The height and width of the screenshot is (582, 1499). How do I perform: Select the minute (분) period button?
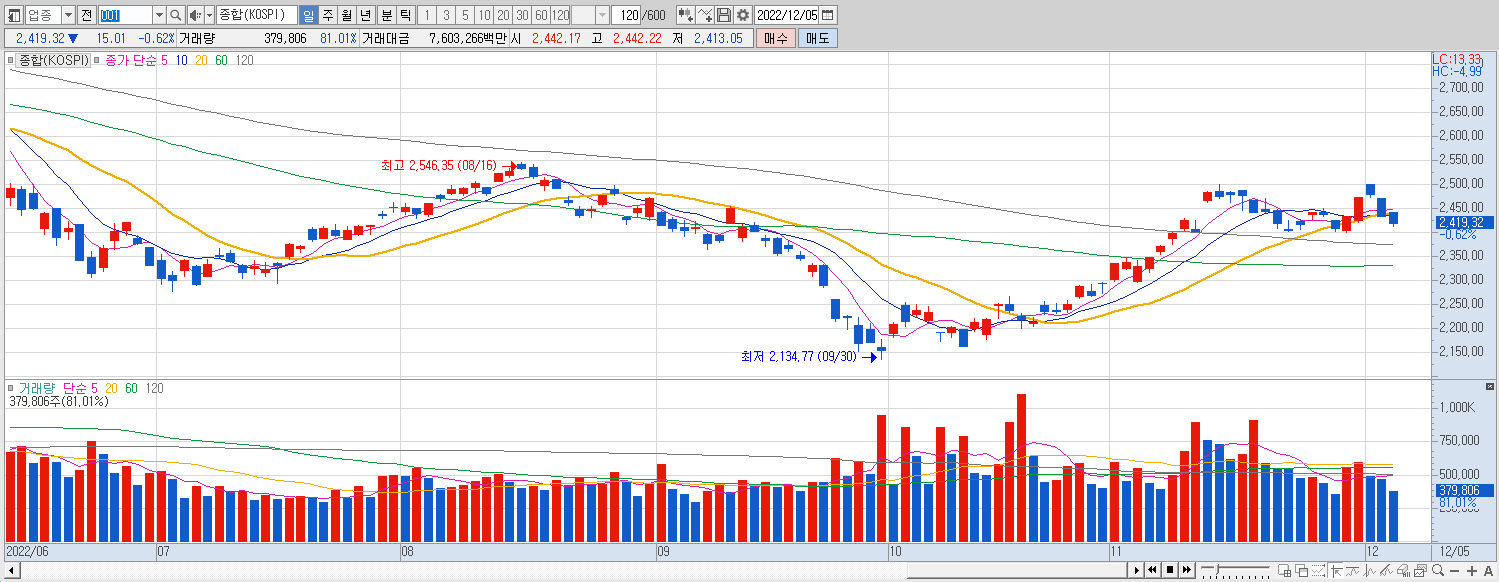tap(387, 15)
